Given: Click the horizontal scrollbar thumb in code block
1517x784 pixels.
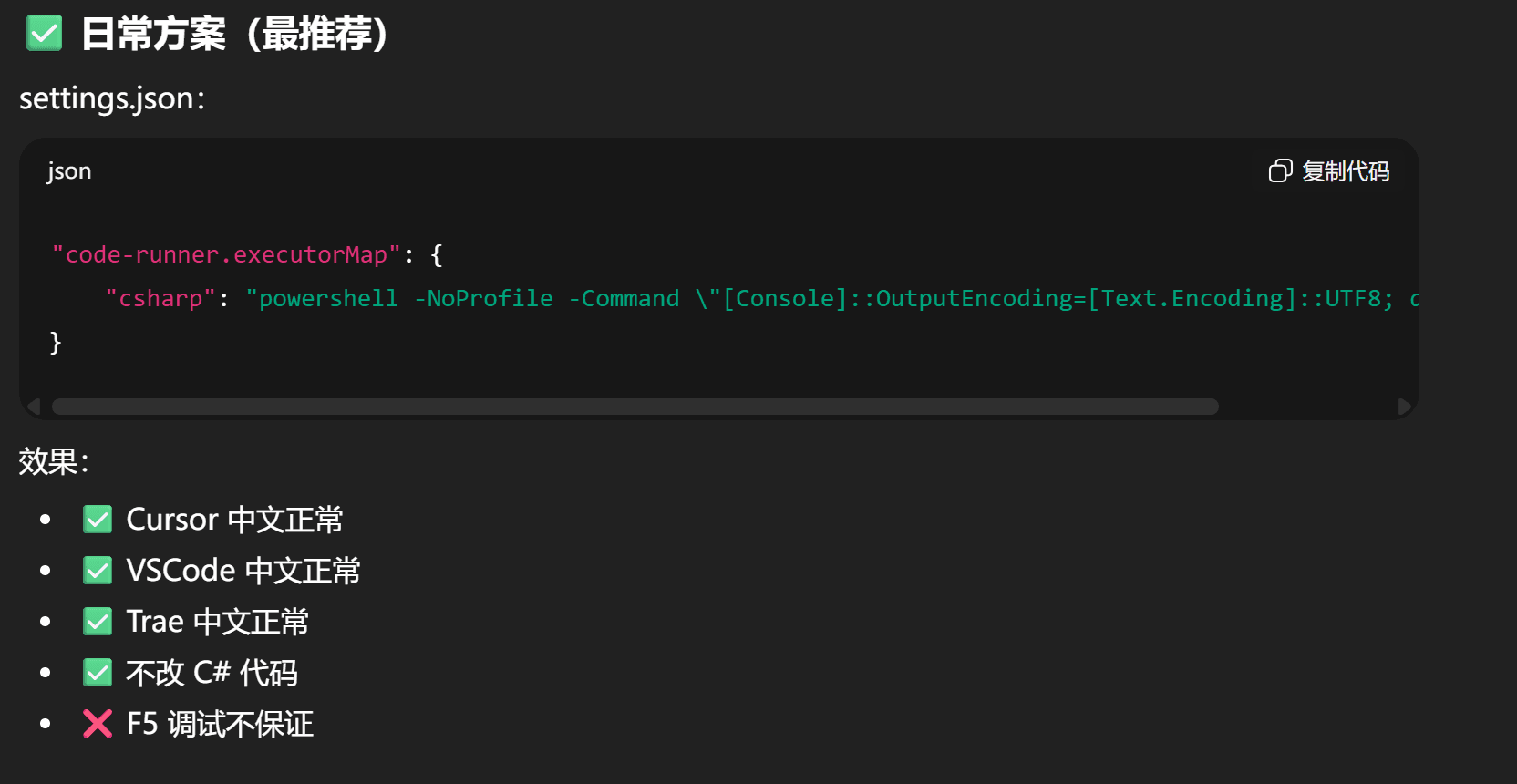Looking at the screenshot, I should point(635,407).
